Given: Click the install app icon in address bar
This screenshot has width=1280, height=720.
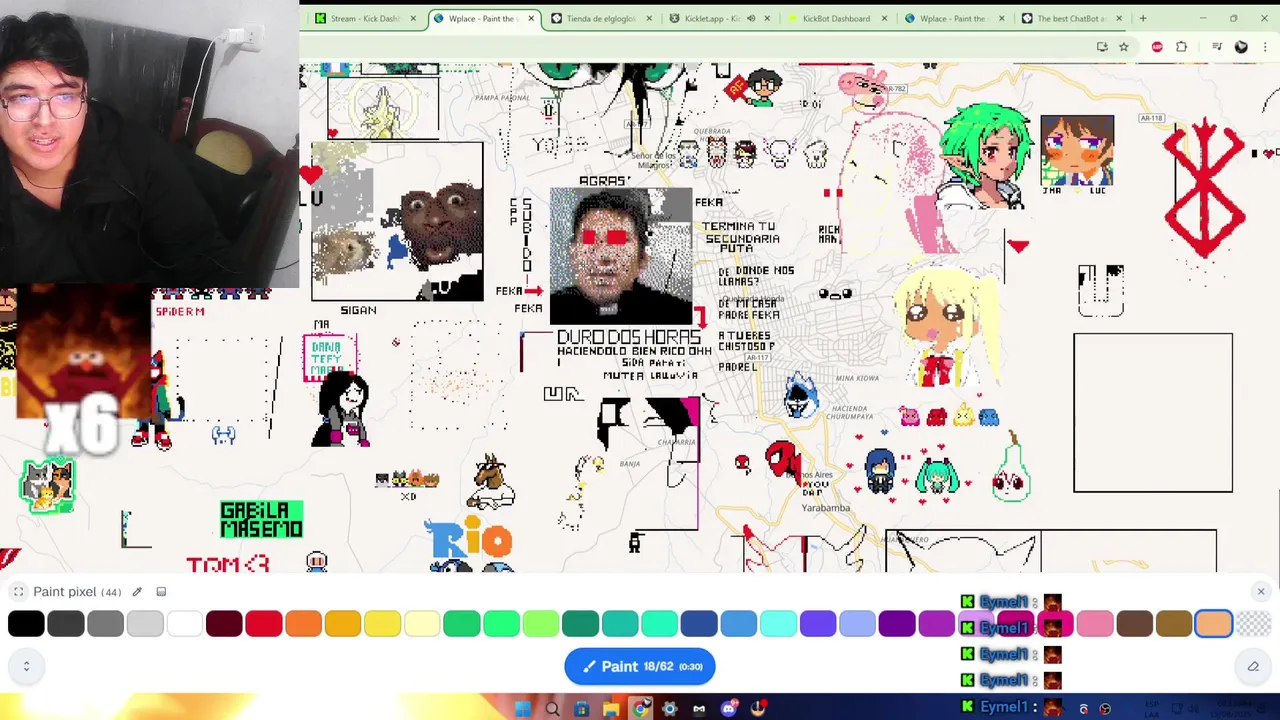Looking at the screenshot, I should pyautogui.click(x=1102, y=47).
